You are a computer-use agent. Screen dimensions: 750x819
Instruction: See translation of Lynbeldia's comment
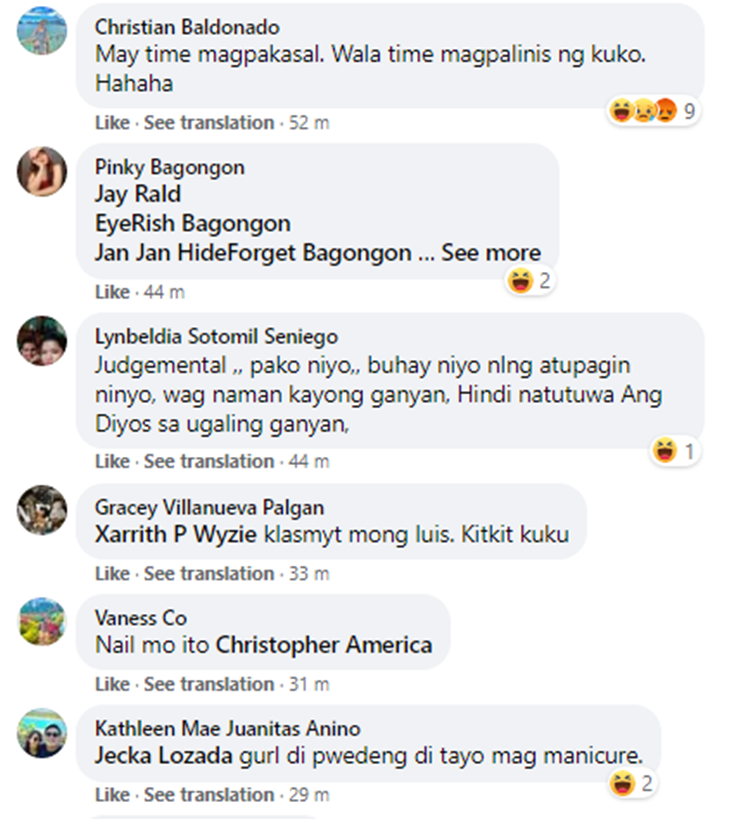click(x=209, y=462)
